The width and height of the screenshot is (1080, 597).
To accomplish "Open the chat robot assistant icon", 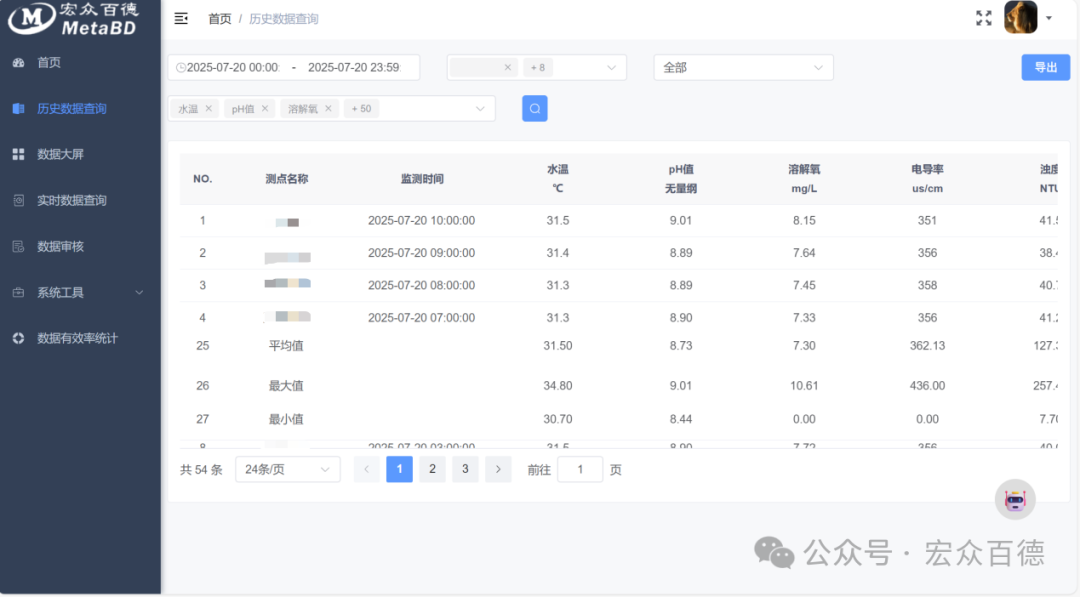I will pos(1015,499).
